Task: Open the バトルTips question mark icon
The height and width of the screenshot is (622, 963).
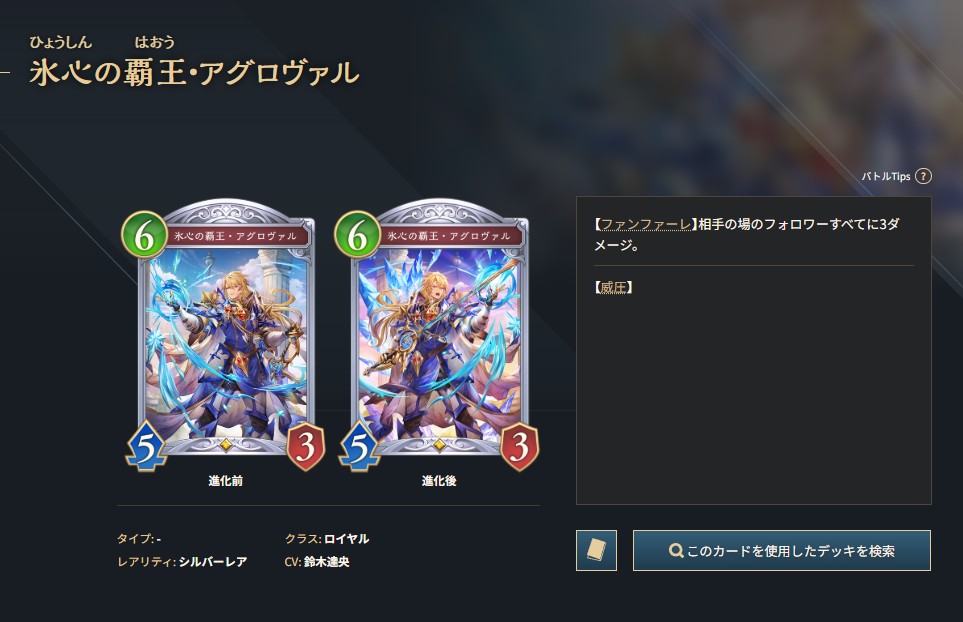Action: tap(923, 176)
